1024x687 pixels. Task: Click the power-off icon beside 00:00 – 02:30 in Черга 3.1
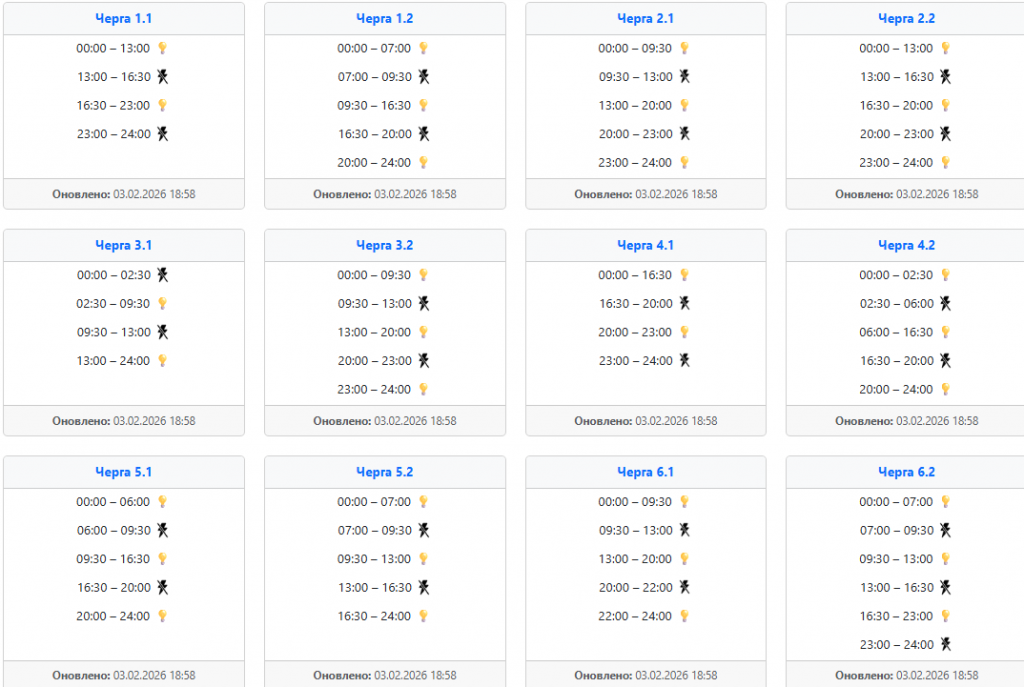pos(162,275)
